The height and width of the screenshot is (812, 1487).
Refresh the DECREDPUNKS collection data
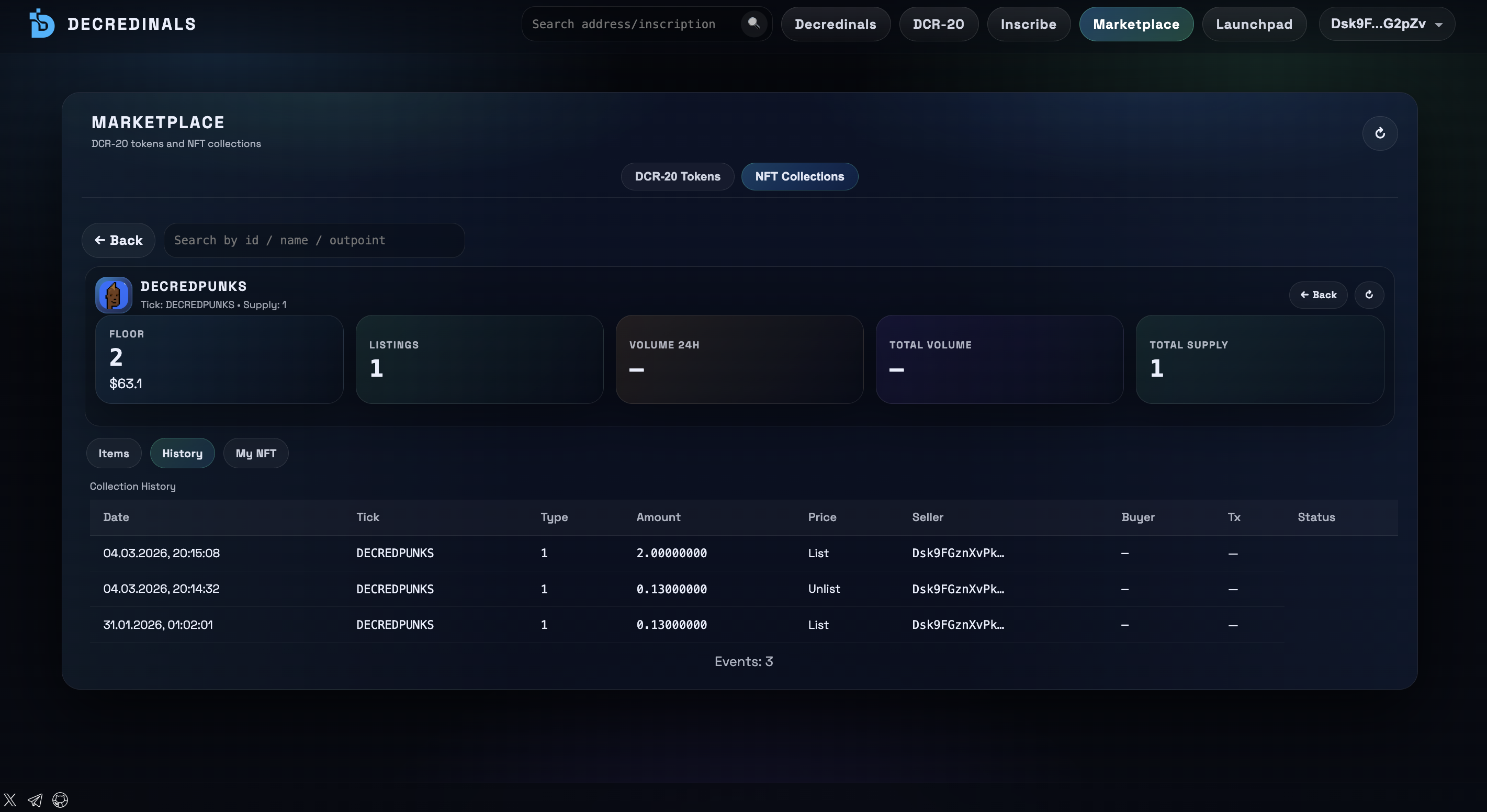tap(1370, 295)
